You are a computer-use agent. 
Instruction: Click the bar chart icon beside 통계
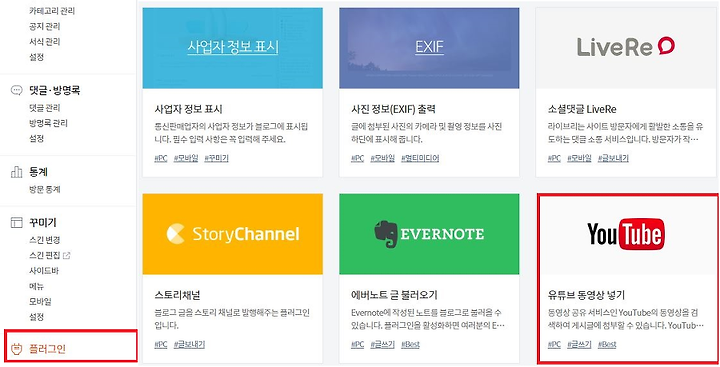[16, 172]
